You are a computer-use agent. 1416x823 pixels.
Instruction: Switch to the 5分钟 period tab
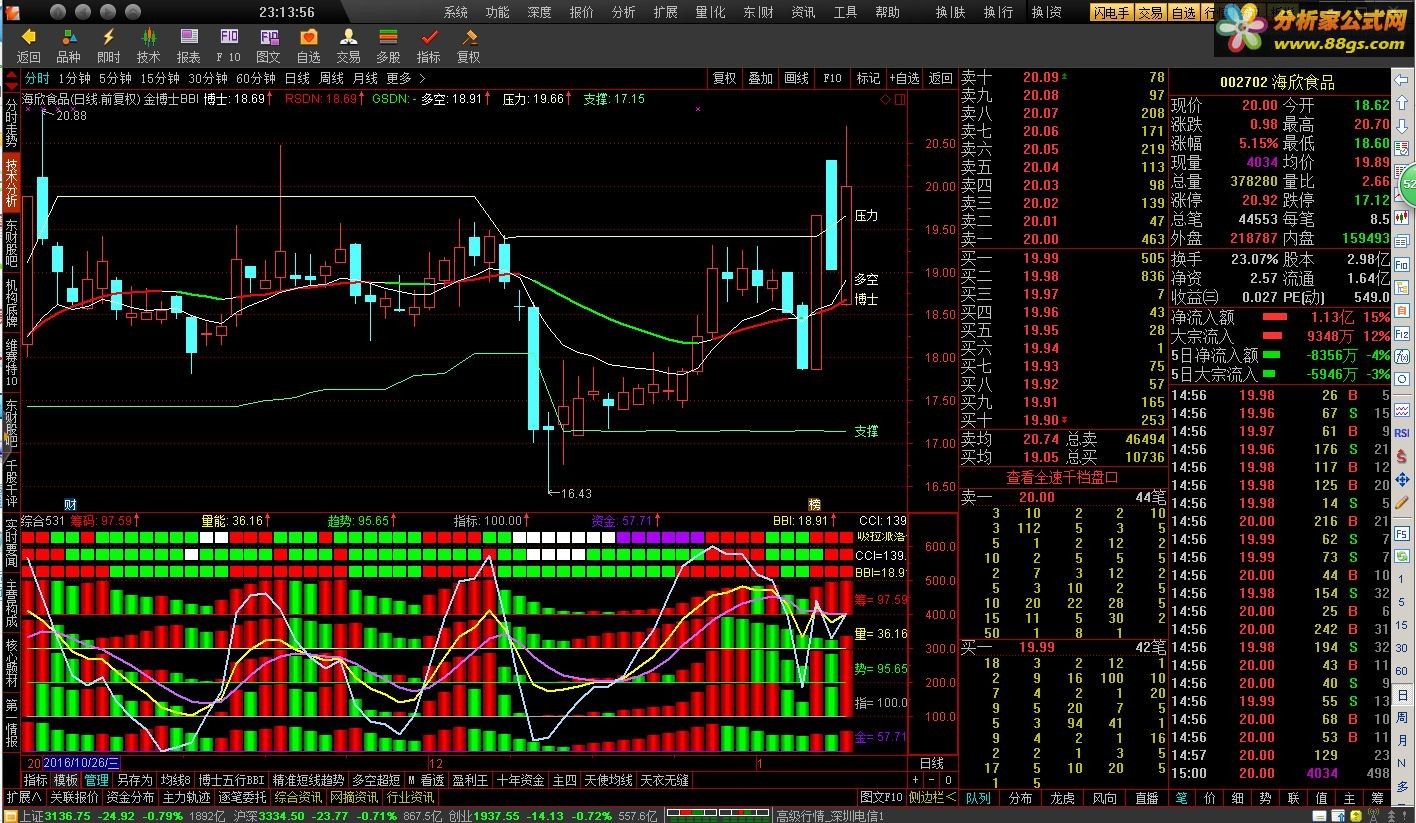[115, 78]
